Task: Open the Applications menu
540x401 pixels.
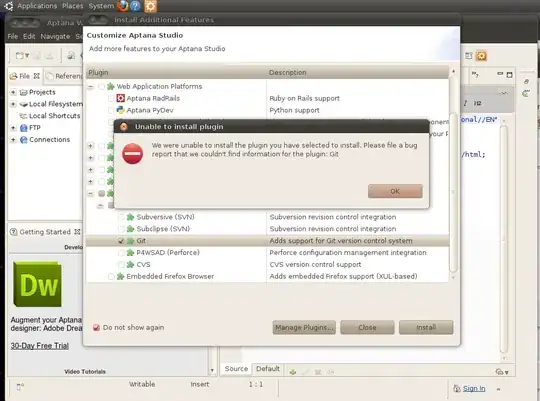Action: pos(37,6)
